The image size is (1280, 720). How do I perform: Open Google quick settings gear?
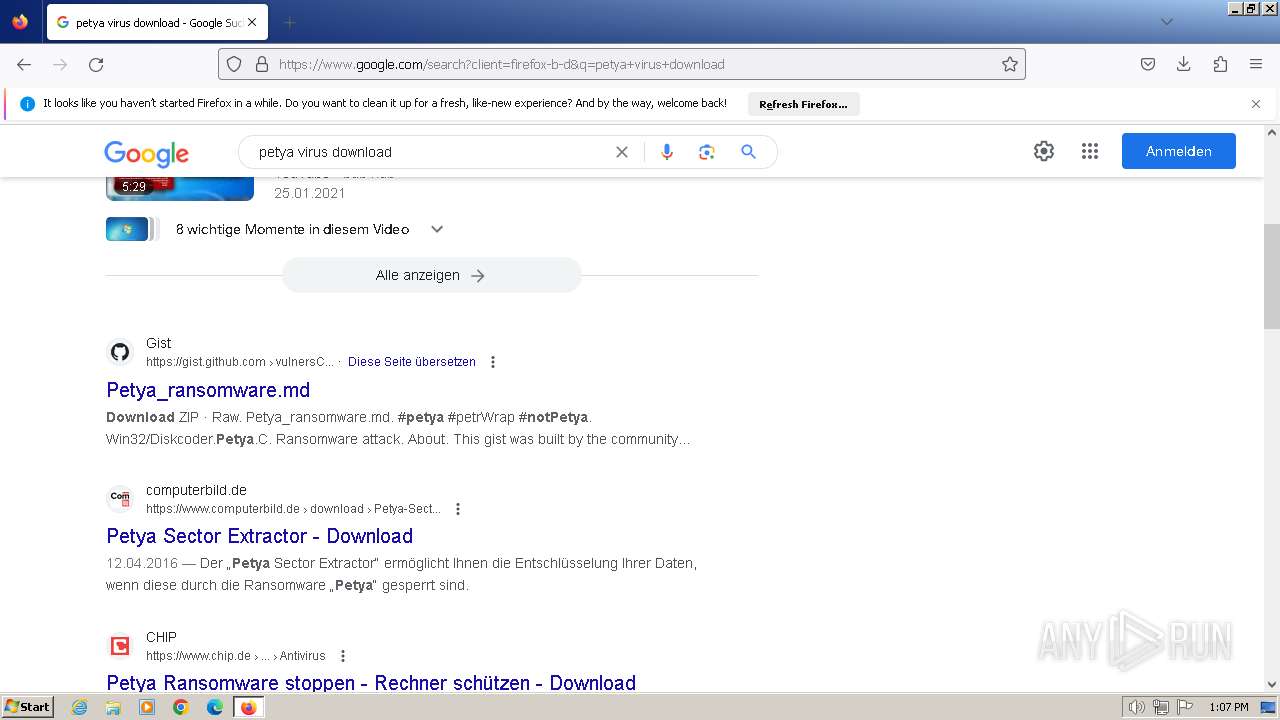click(1044, 151)
